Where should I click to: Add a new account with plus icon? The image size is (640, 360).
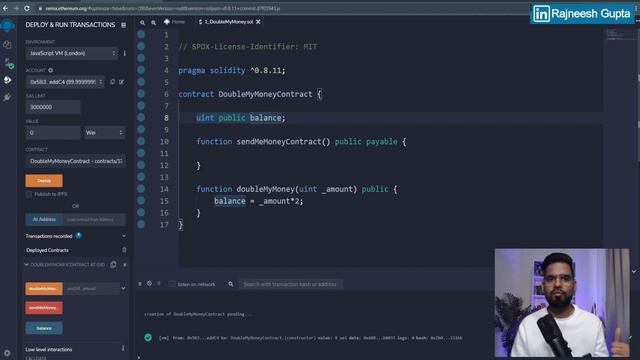(x=51, y=70)
